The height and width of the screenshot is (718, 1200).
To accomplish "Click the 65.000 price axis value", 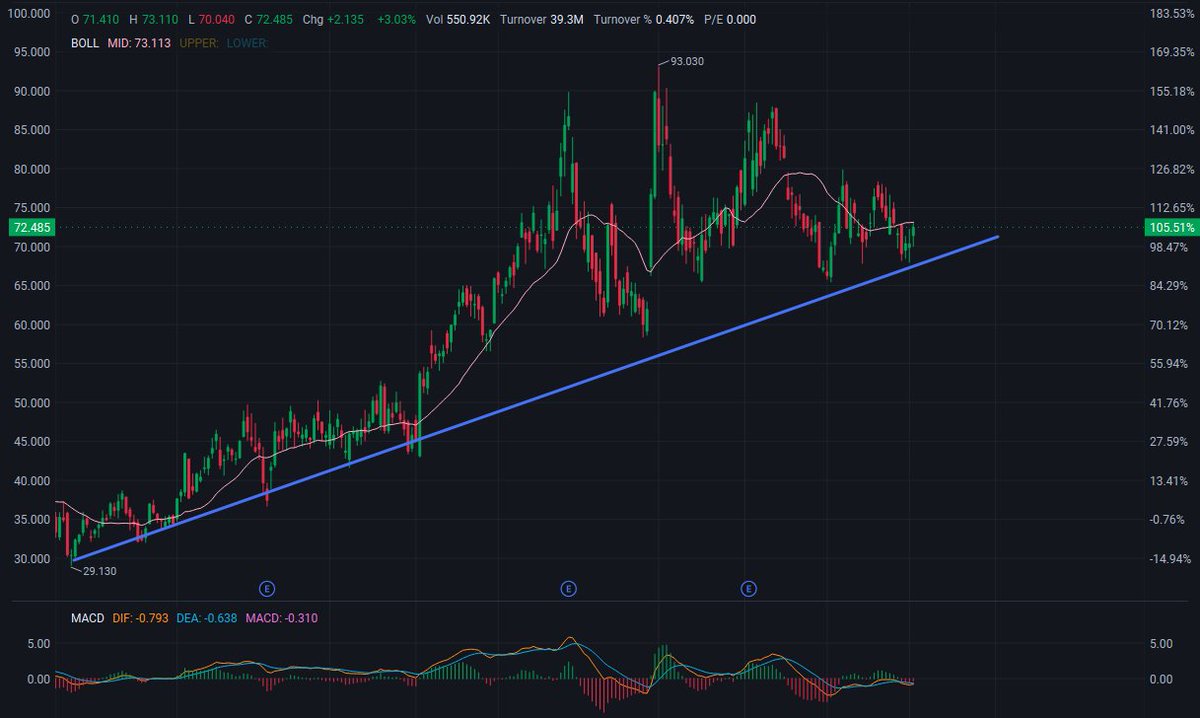I will click(30, 286).
